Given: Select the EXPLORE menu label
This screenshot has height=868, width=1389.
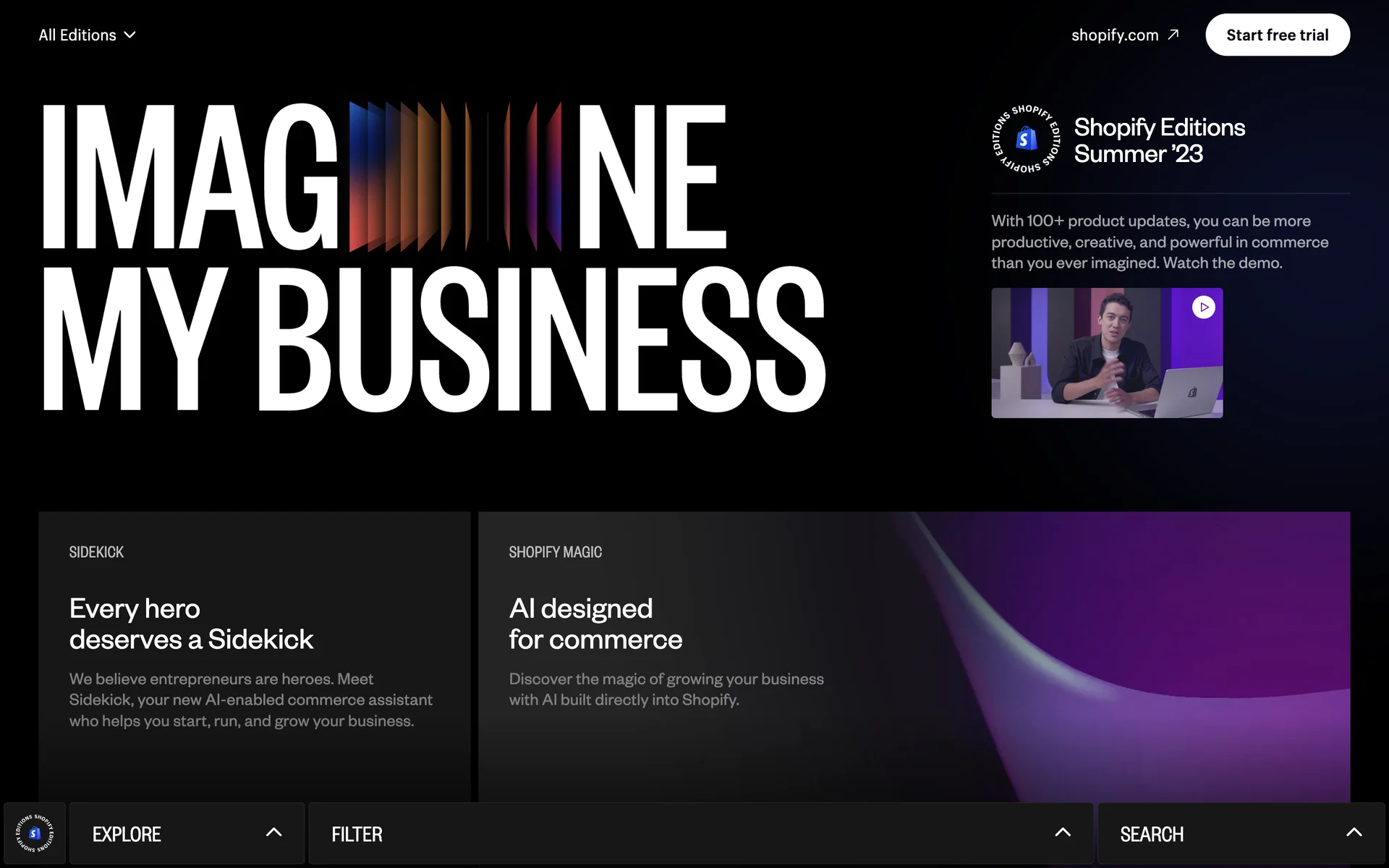Looking at the screenshot, I should point(127,834).
